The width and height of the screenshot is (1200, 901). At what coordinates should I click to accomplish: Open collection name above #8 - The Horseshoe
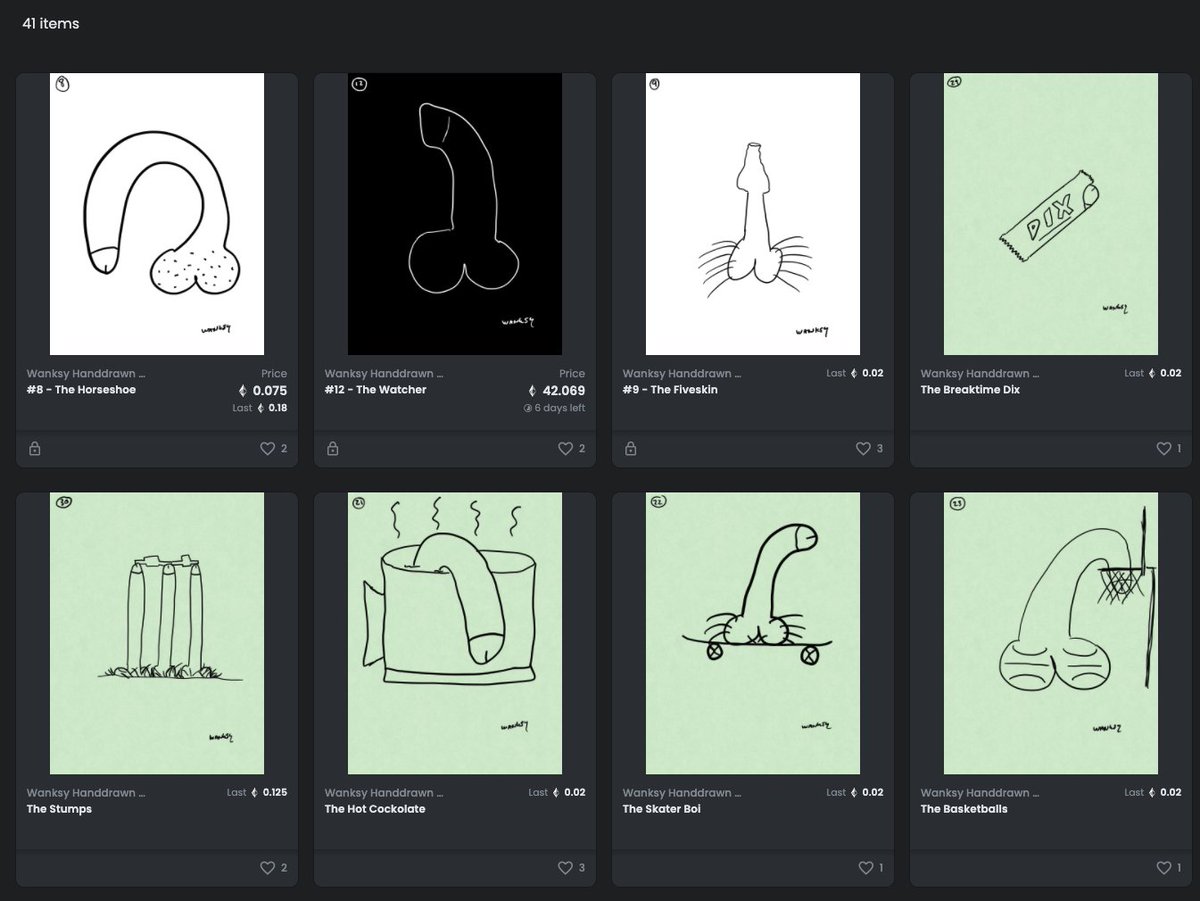86,374
